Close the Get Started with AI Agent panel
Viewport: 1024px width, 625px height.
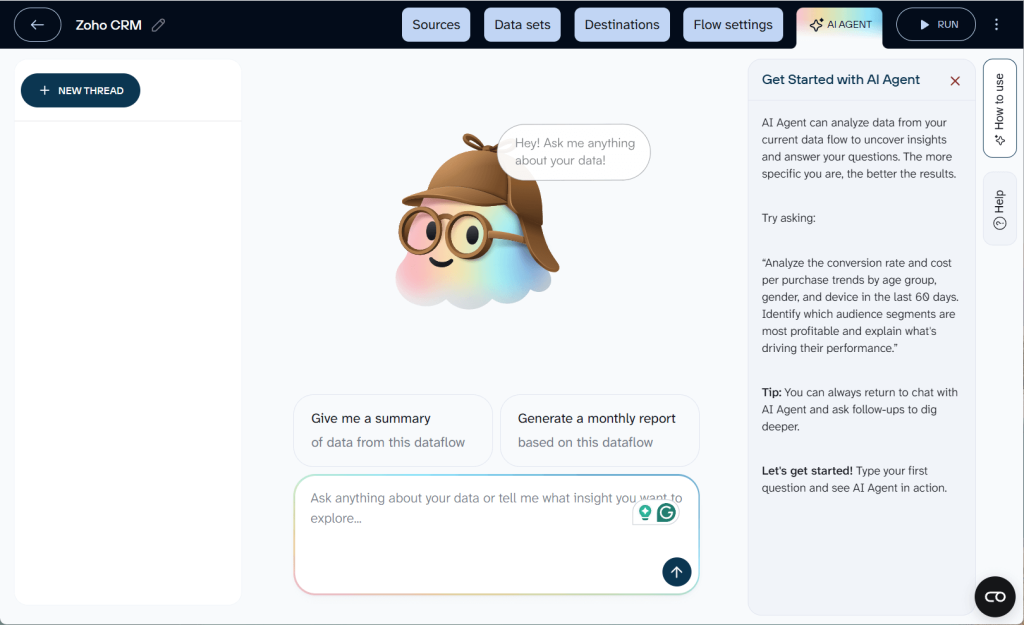955,81
